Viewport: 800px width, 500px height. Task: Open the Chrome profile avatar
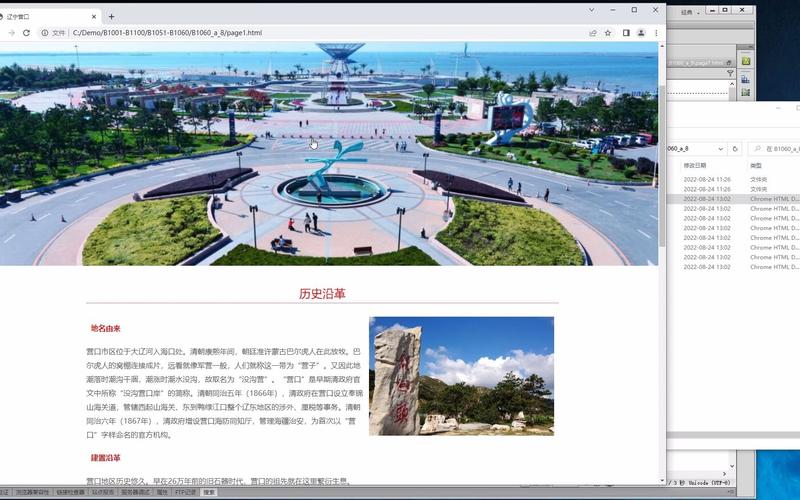(641, 33)
